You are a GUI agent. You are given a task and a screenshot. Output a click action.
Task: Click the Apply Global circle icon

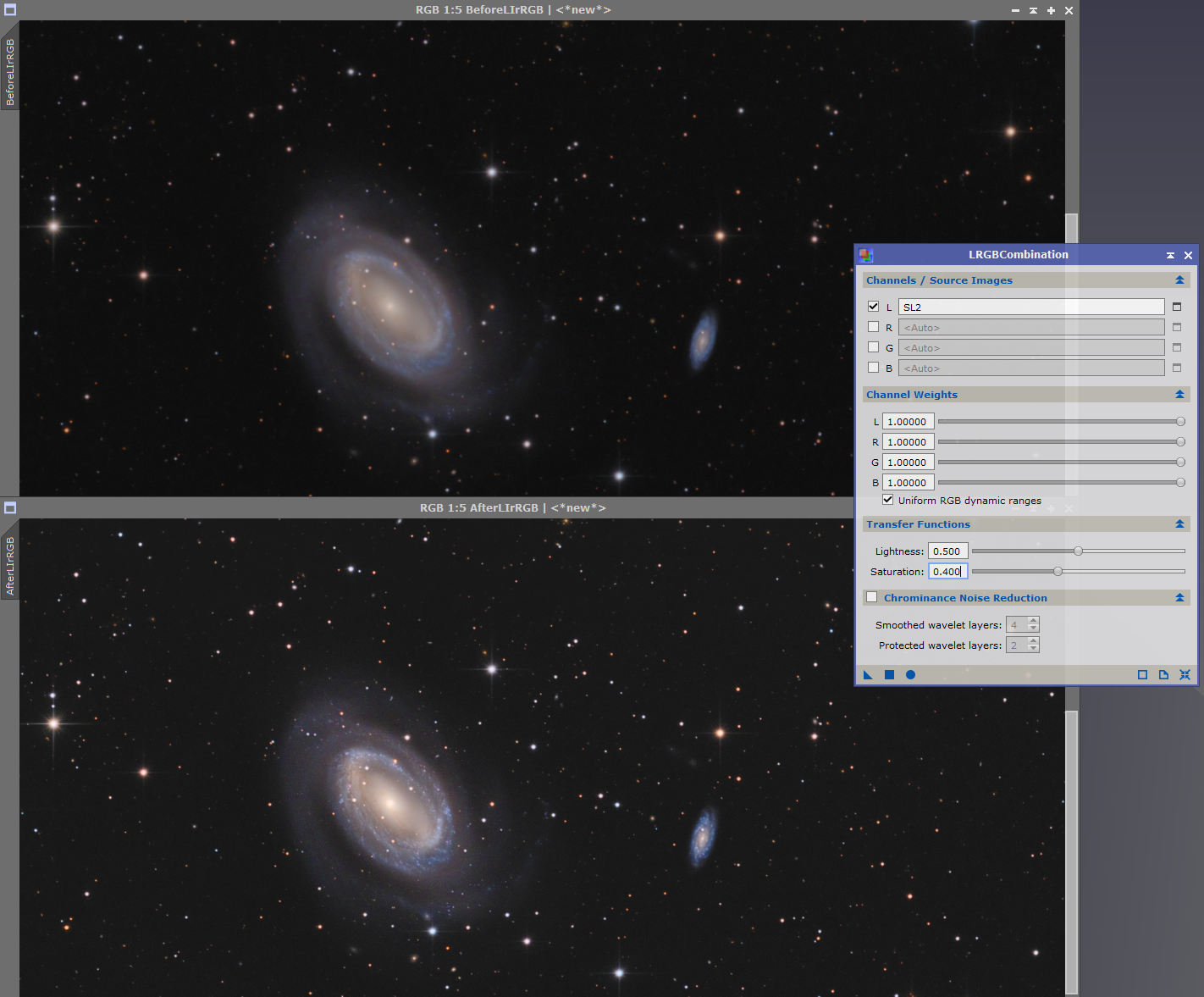pos(910,675)
